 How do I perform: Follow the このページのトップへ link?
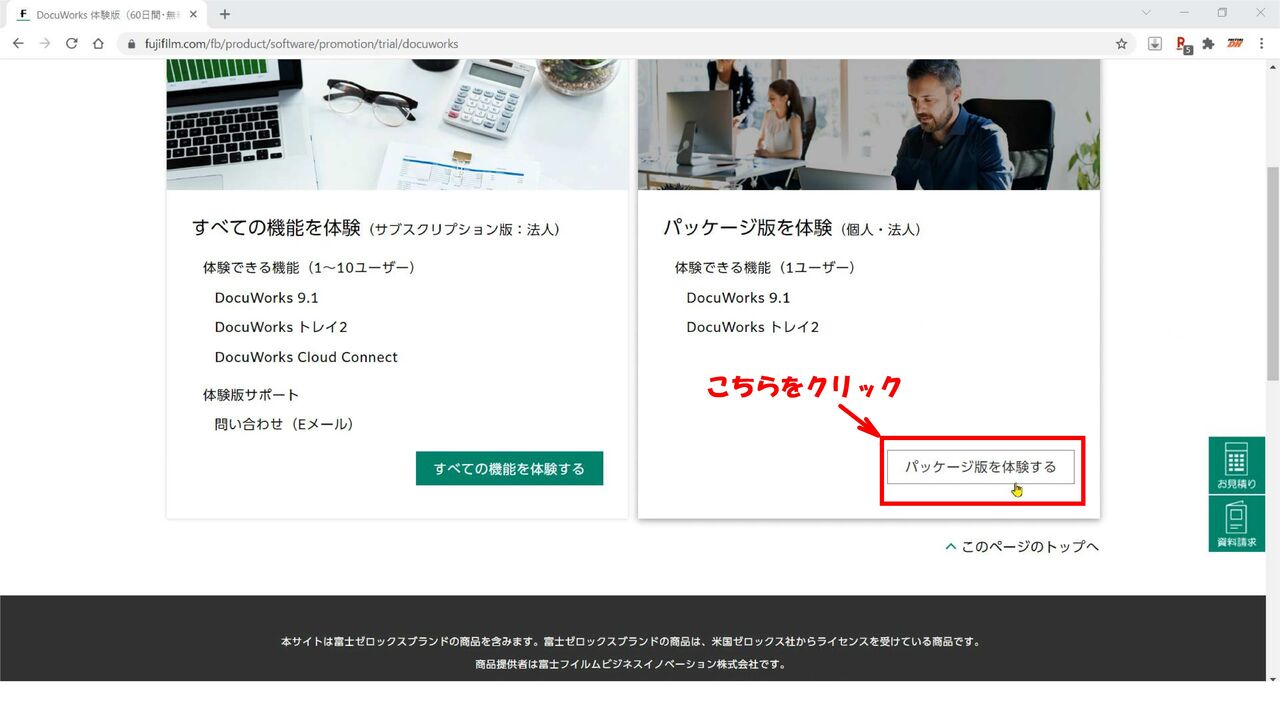coord(1022,547)
